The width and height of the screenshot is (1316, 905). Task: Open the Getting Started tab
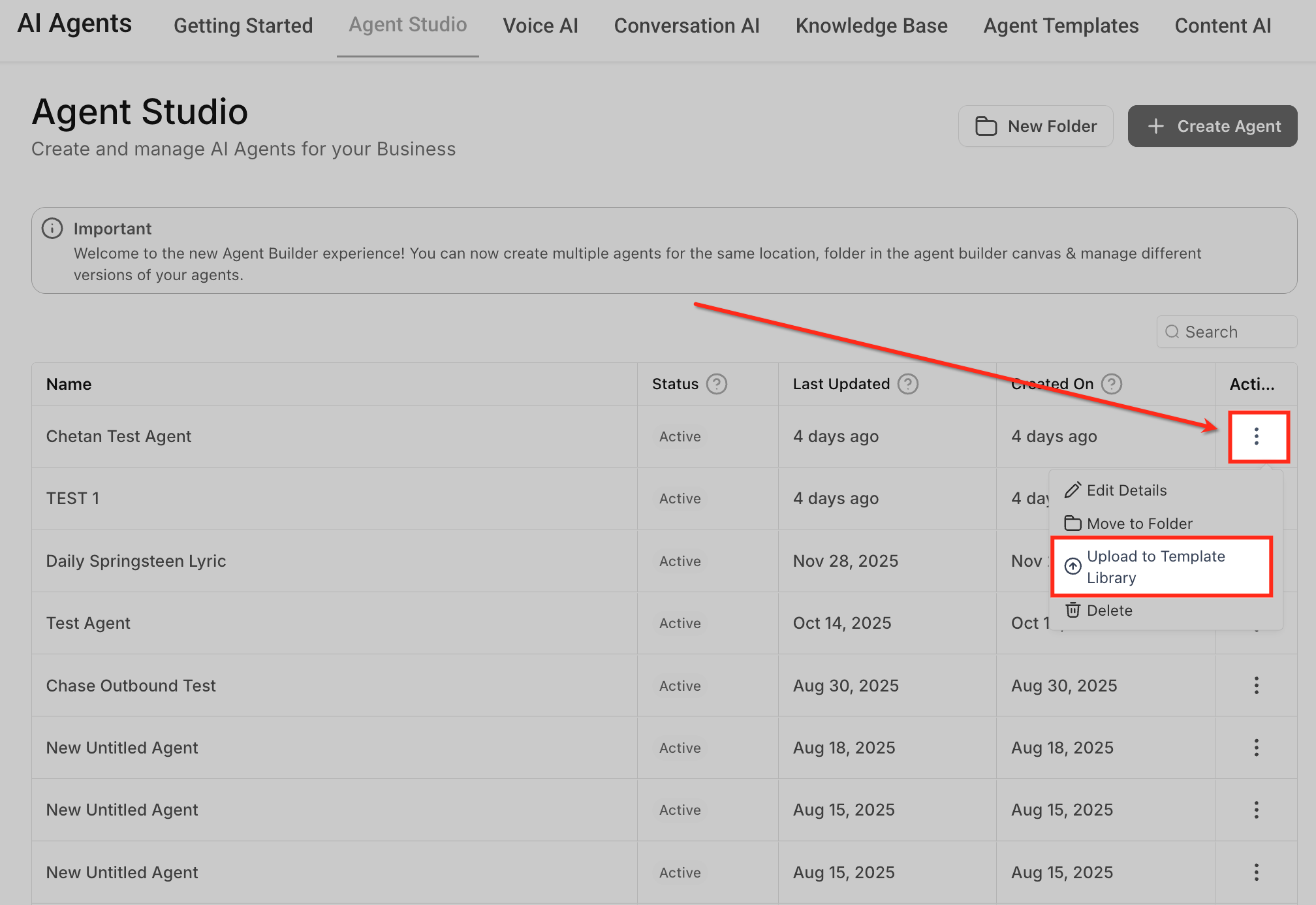(243, 26)
